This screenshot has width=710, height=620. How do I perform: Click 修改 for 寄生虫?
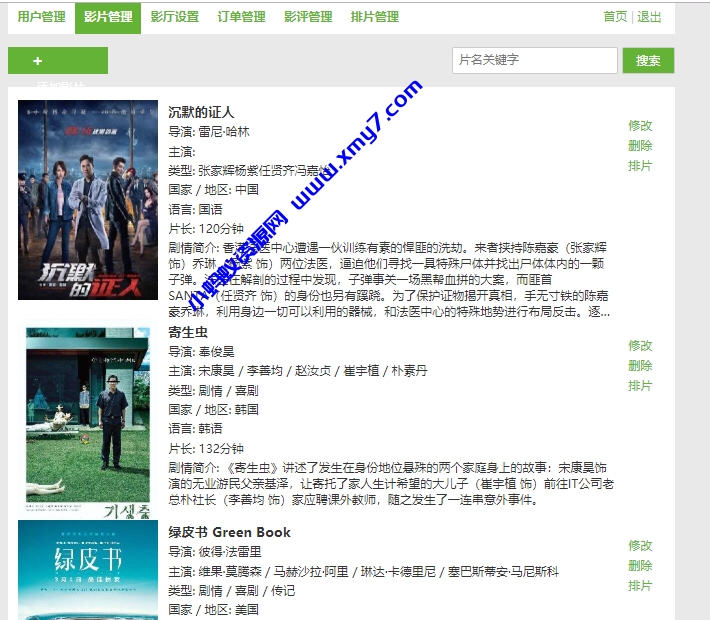coord(640,346)
